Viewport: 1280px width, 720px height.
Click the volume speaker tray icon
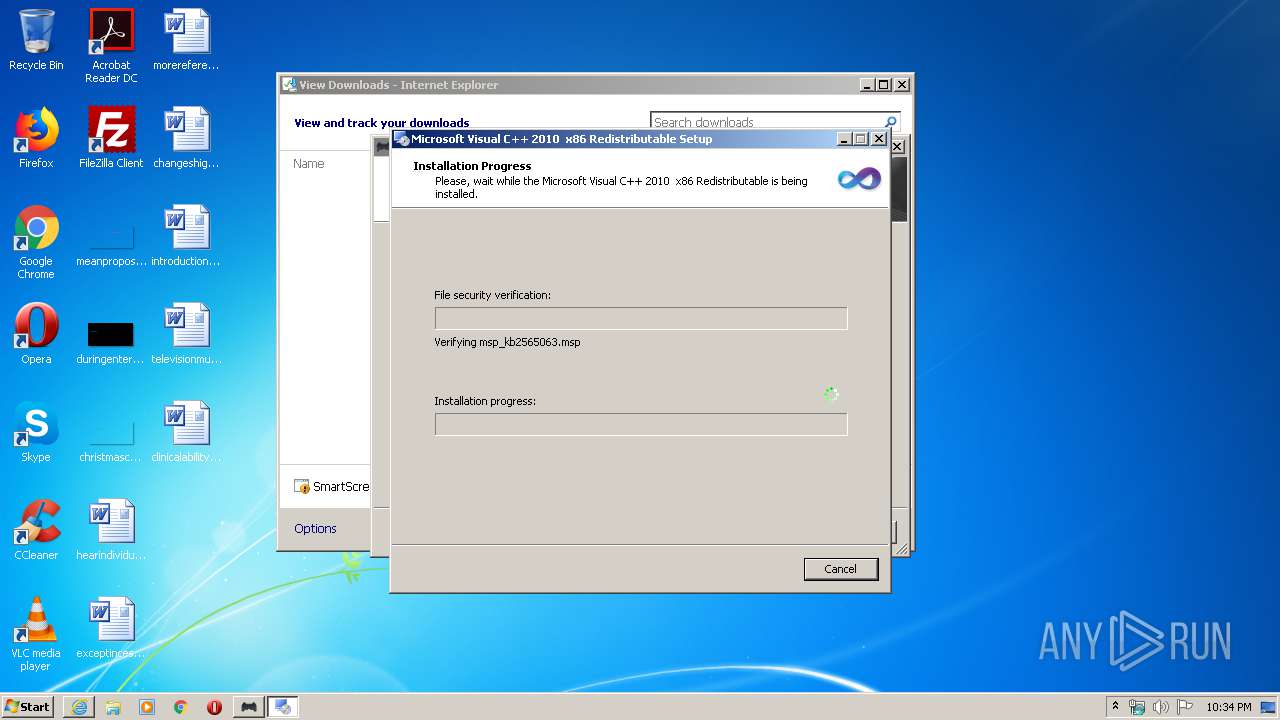pyautogui.click(x=1161, y=707)
